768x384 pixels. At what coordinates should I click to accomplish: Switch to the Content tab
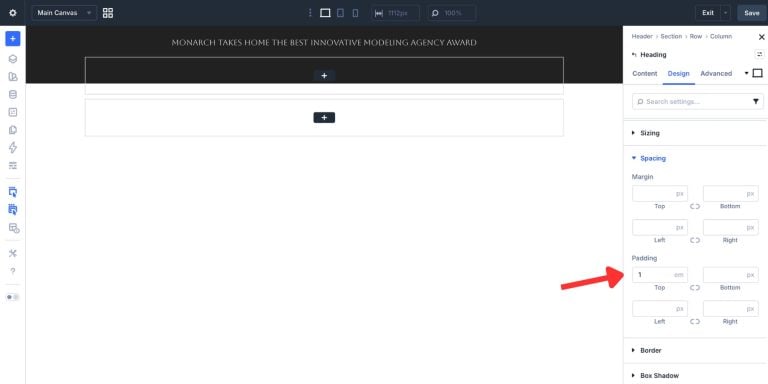point(645,73)
